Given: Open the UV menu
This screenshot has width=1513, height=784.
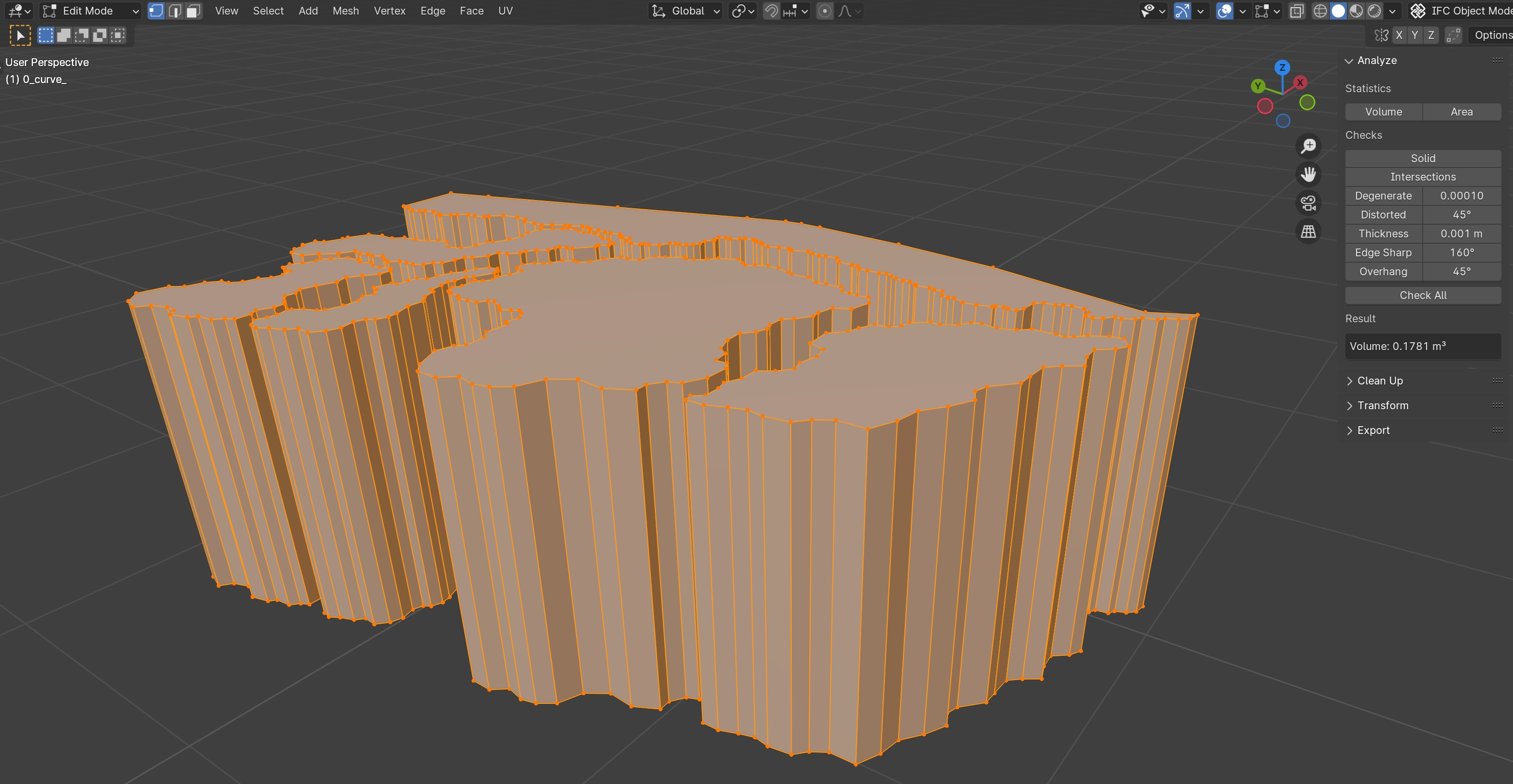Looking at the screenshot, I should pos(505,11).
